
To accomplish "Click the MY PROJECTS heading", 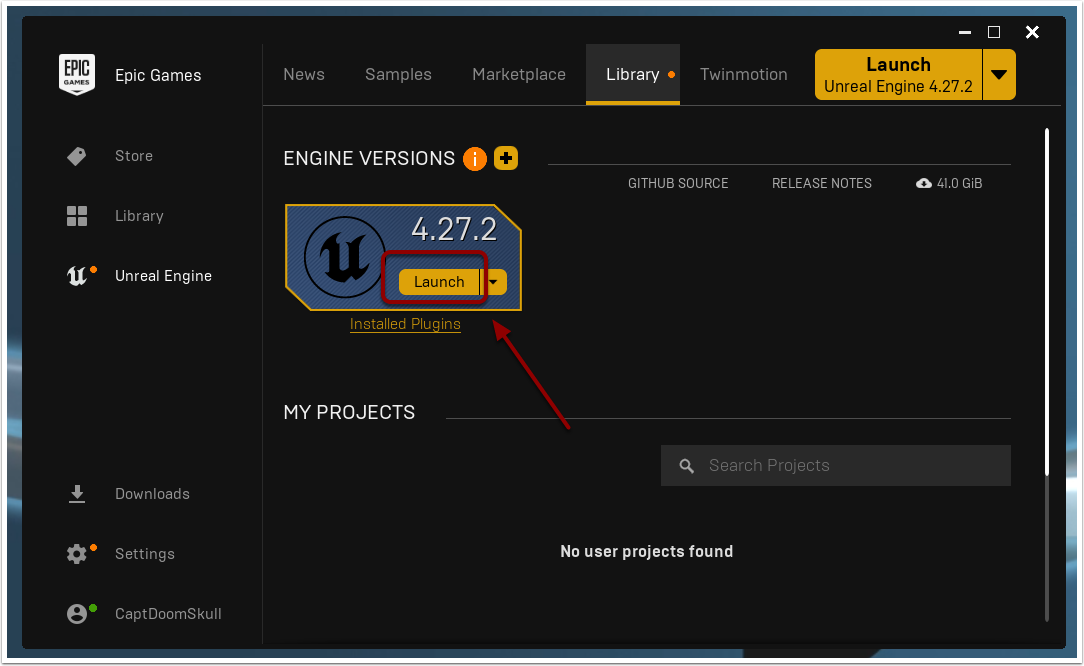I will coord(349,413).
